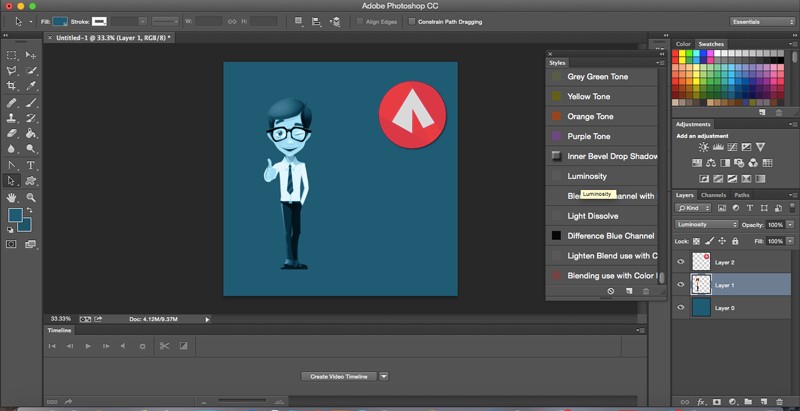This screenshot has height=411, width=800.
Task: Apply the Orange Tone style
Action: tap(602, 116)
